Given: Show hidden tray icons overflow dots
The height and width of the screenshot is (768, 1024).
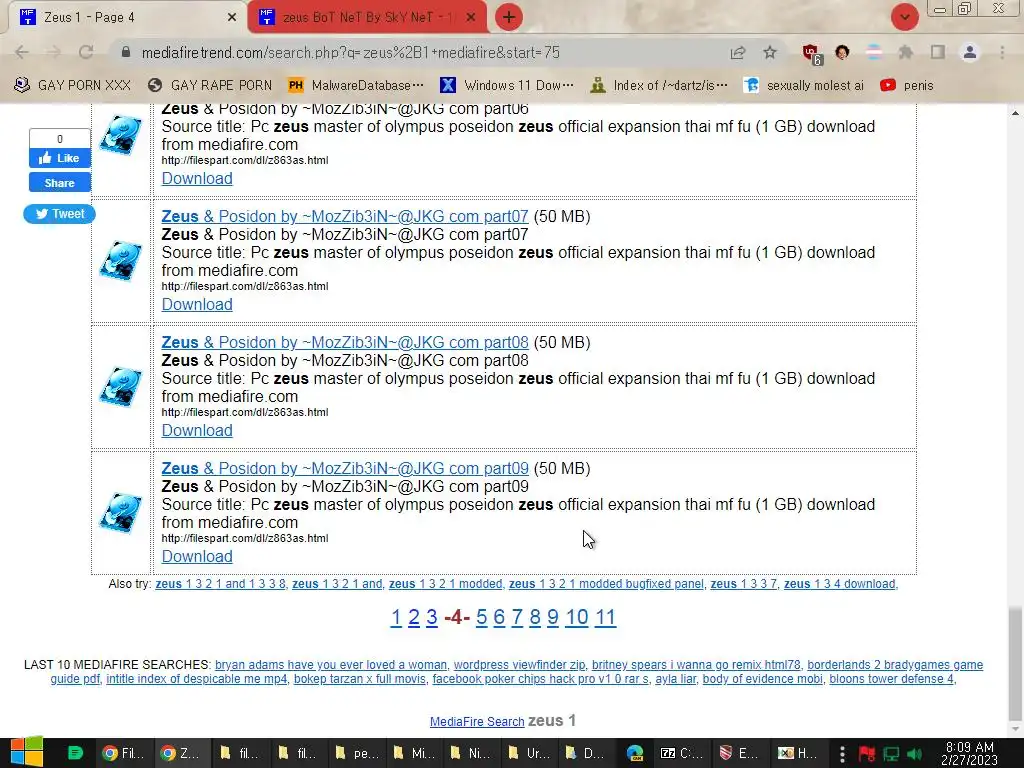Looking at the screenshot, I should click(842, 754).
